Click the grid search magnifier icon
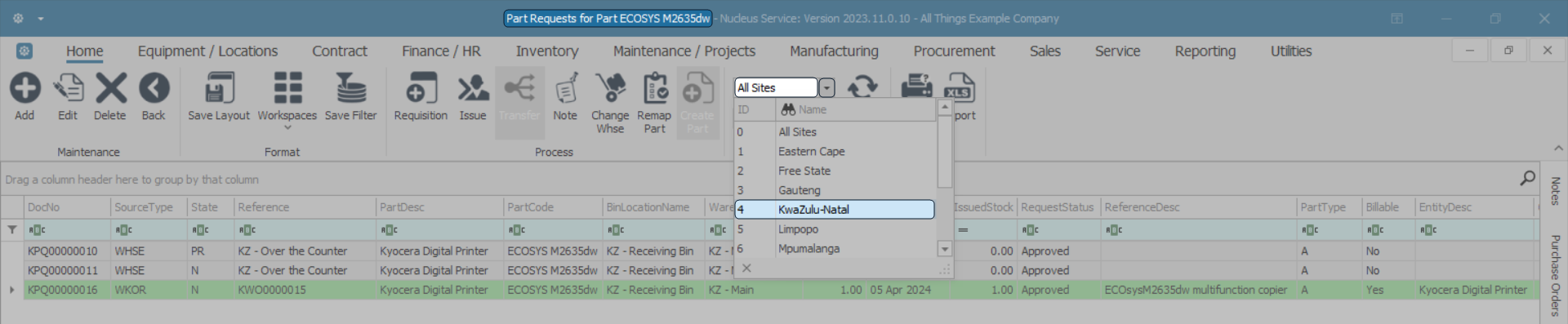 1527,178
